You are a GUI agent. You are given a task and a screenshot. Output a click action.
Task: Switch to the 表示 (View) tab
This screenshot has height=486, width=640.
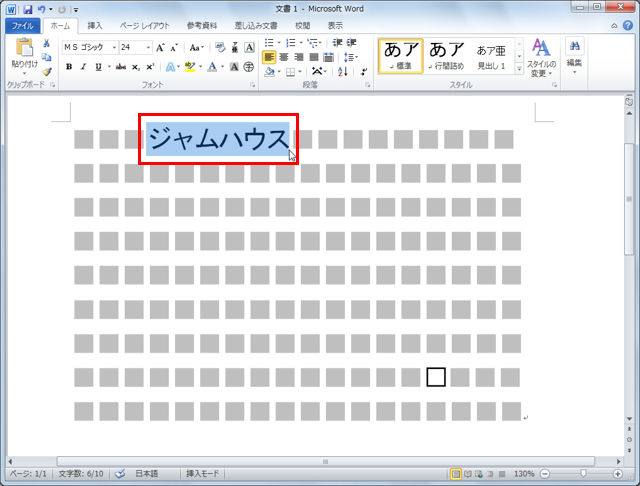pos(335,26)
